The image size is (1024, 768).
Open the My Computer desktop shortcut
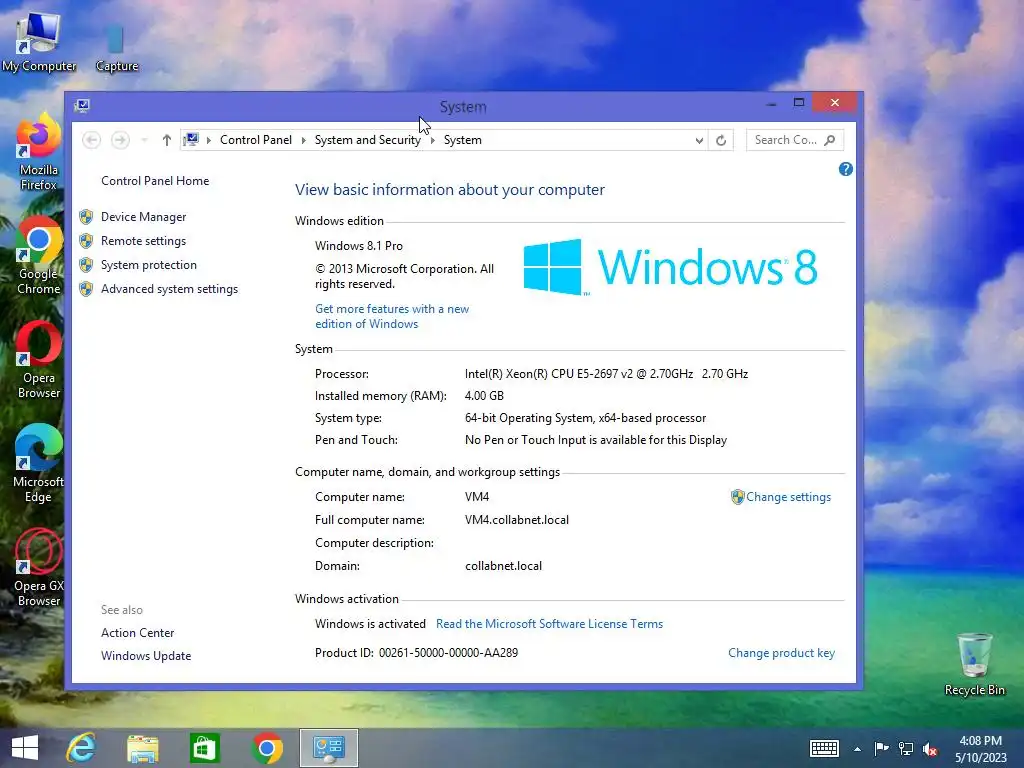[x=39, y=42]
